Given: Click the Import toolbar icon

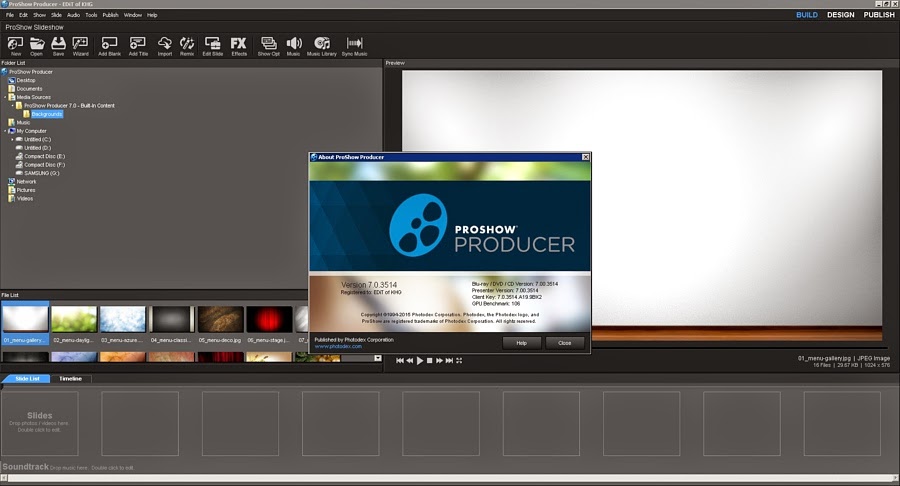Looking at the screenshot, I should pyautogui.click(x=165, y=46).
